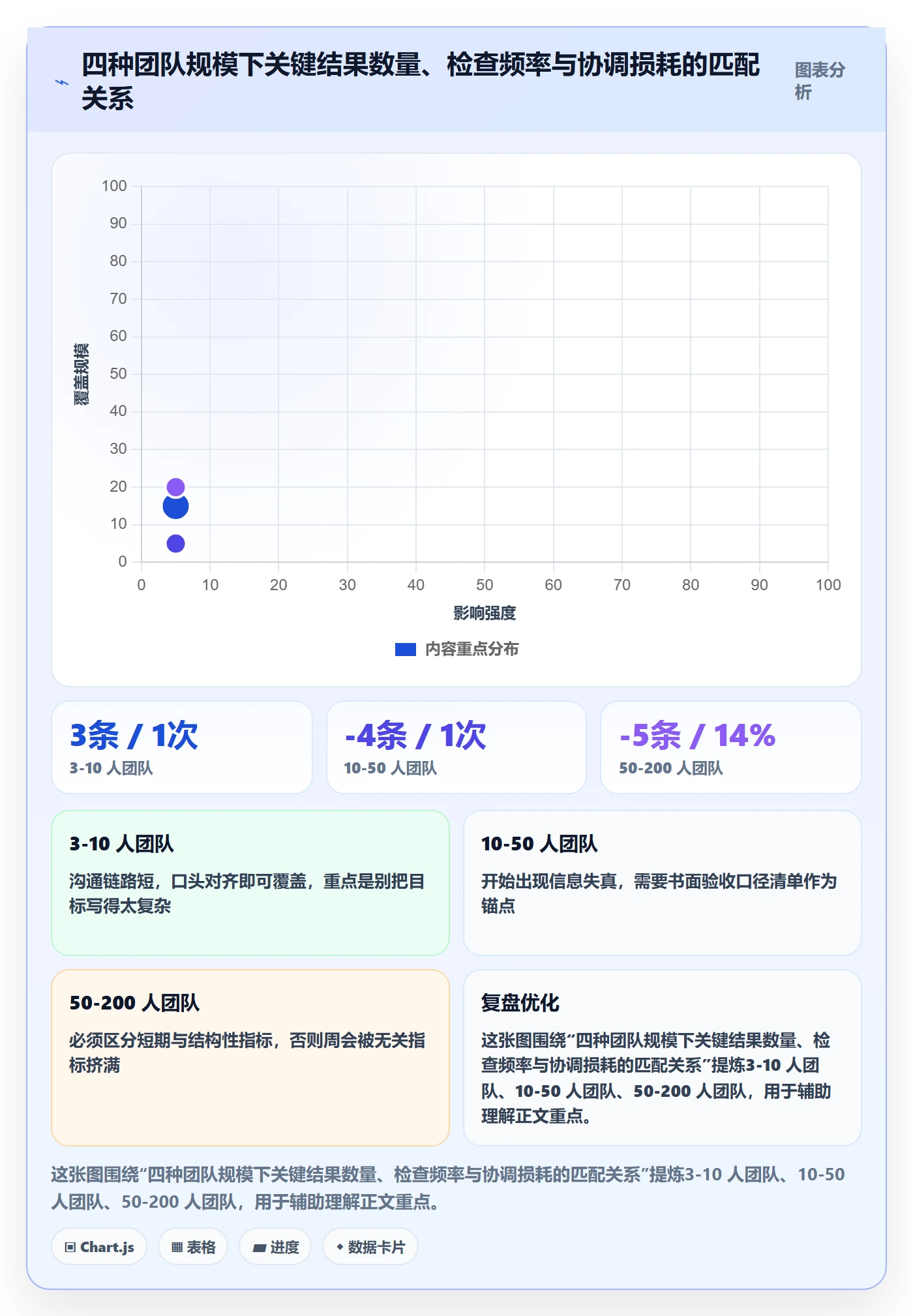Select the orange 50-200 人团队 description card
The width and height of the screenshot is (913, 1316).
[250, 1057]
